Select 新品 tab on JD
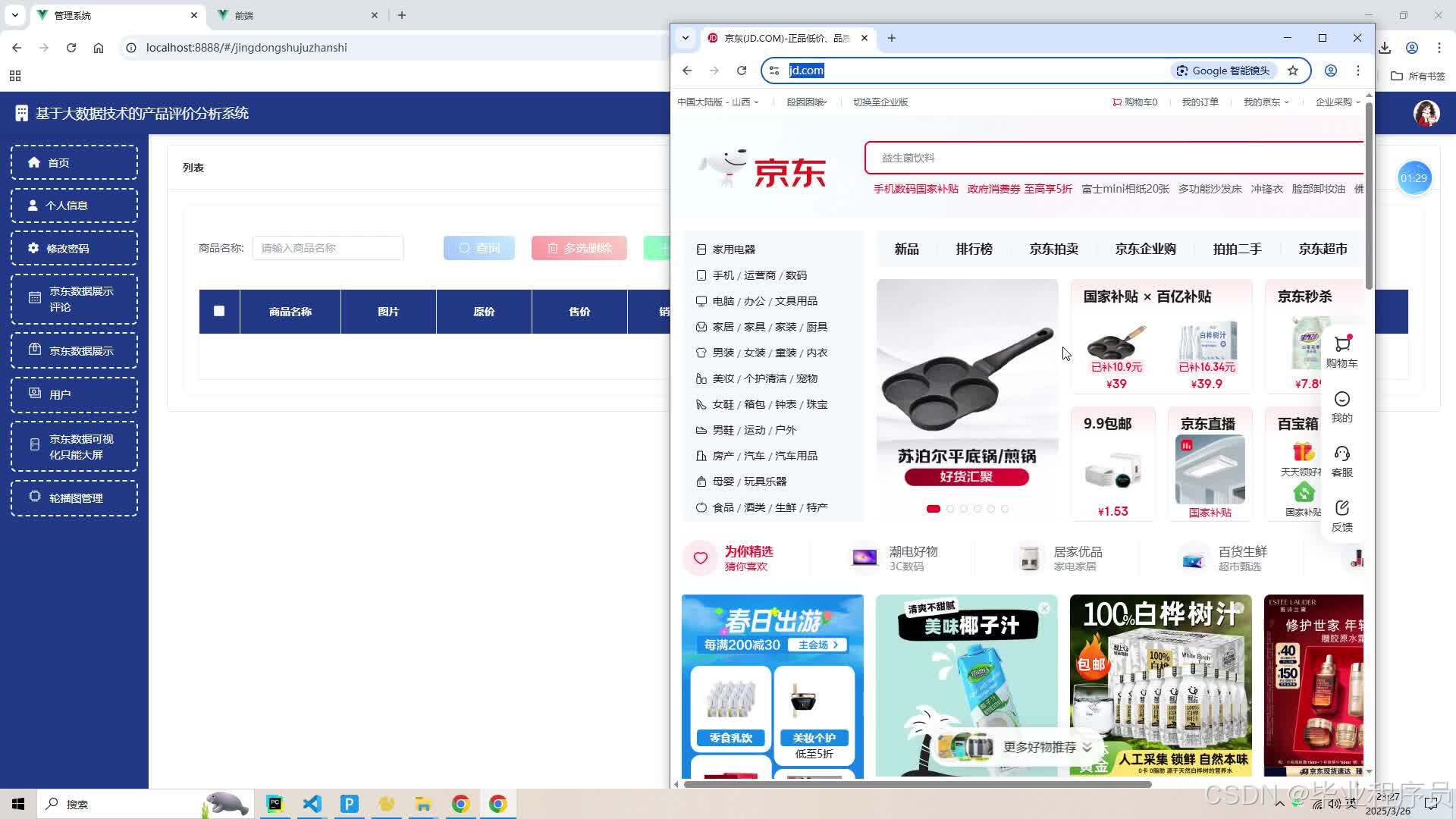Viewport: 1456px width, 819px height. tap(906, 249)
